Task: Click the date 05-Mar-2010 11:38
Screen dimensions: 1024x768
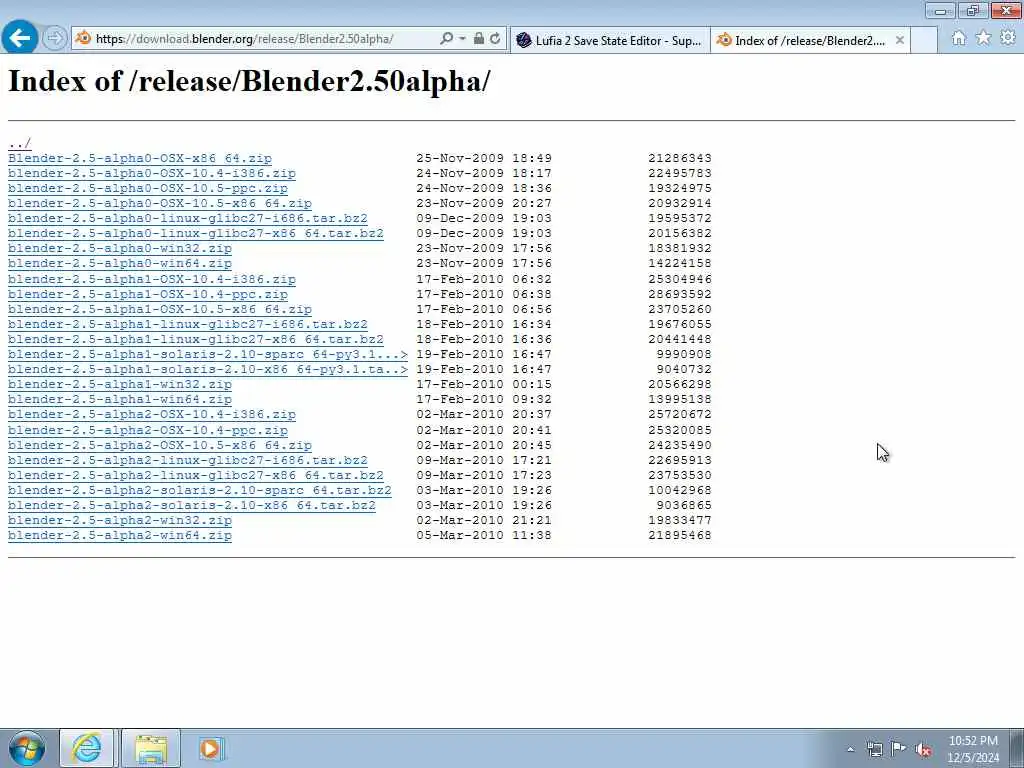Action: (x=484, y=535)
